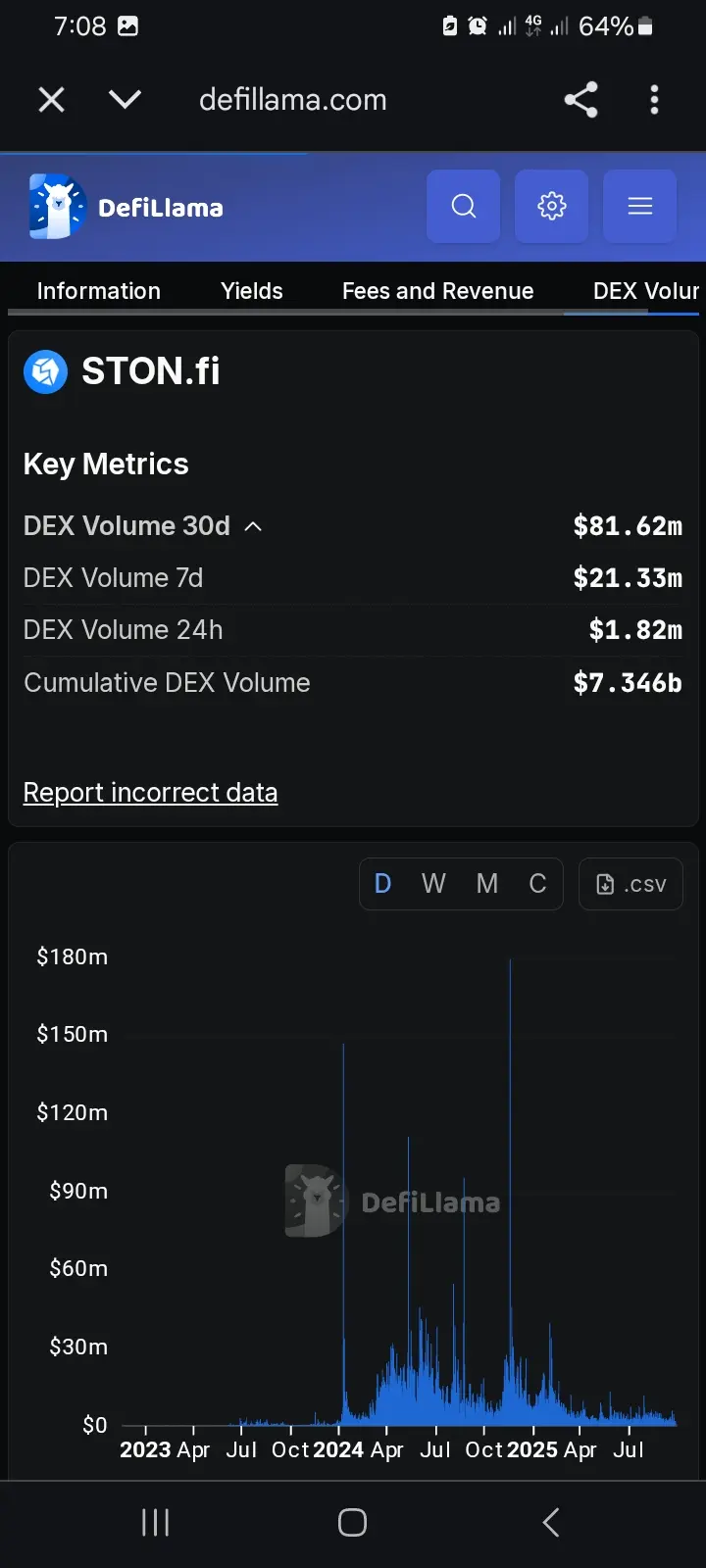Tap the Android home button

pyautogui.click(x=352, y=1522)
